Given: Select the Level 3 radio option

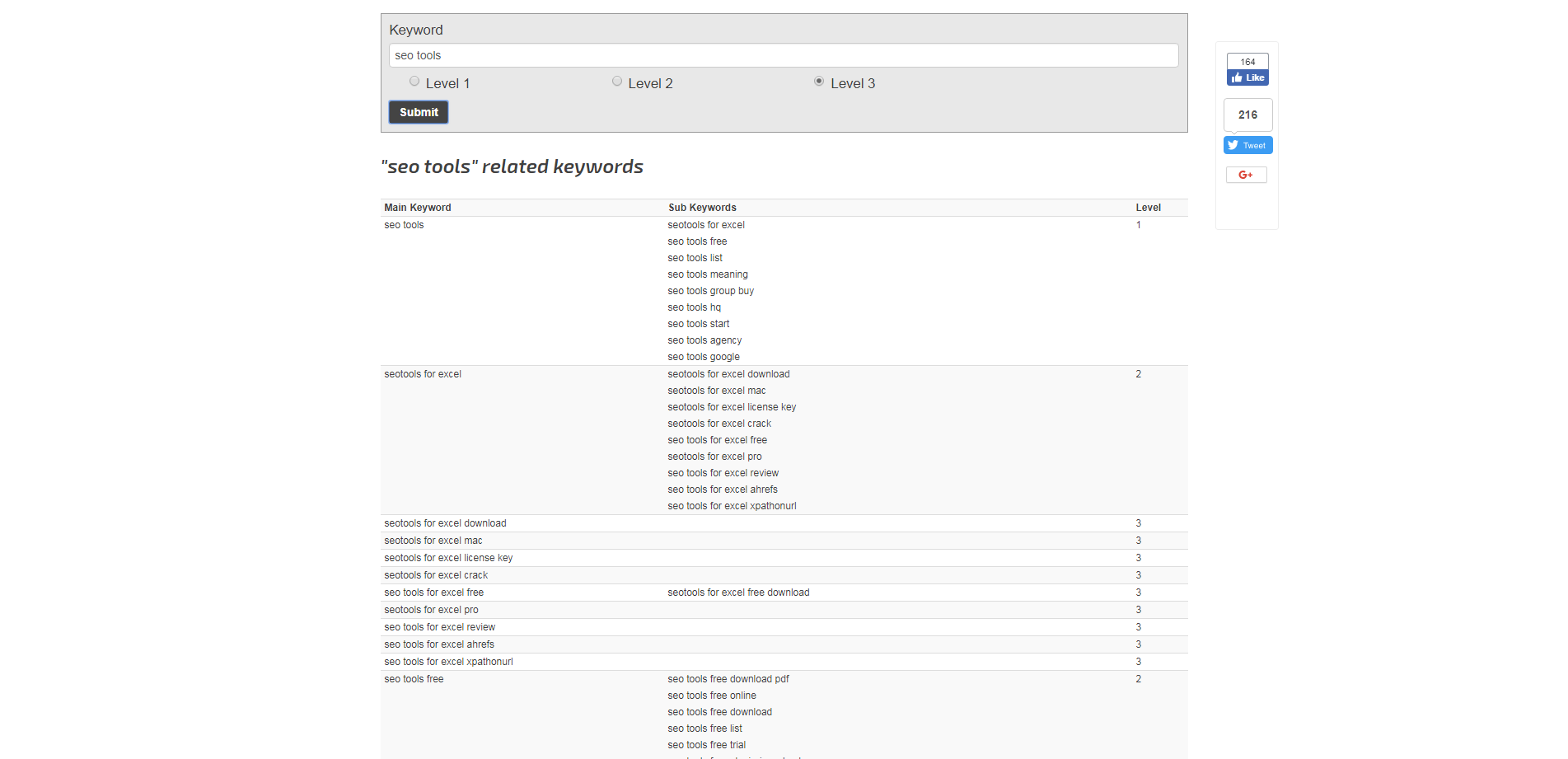Looking at the screenshot, I should click(819, 81).
